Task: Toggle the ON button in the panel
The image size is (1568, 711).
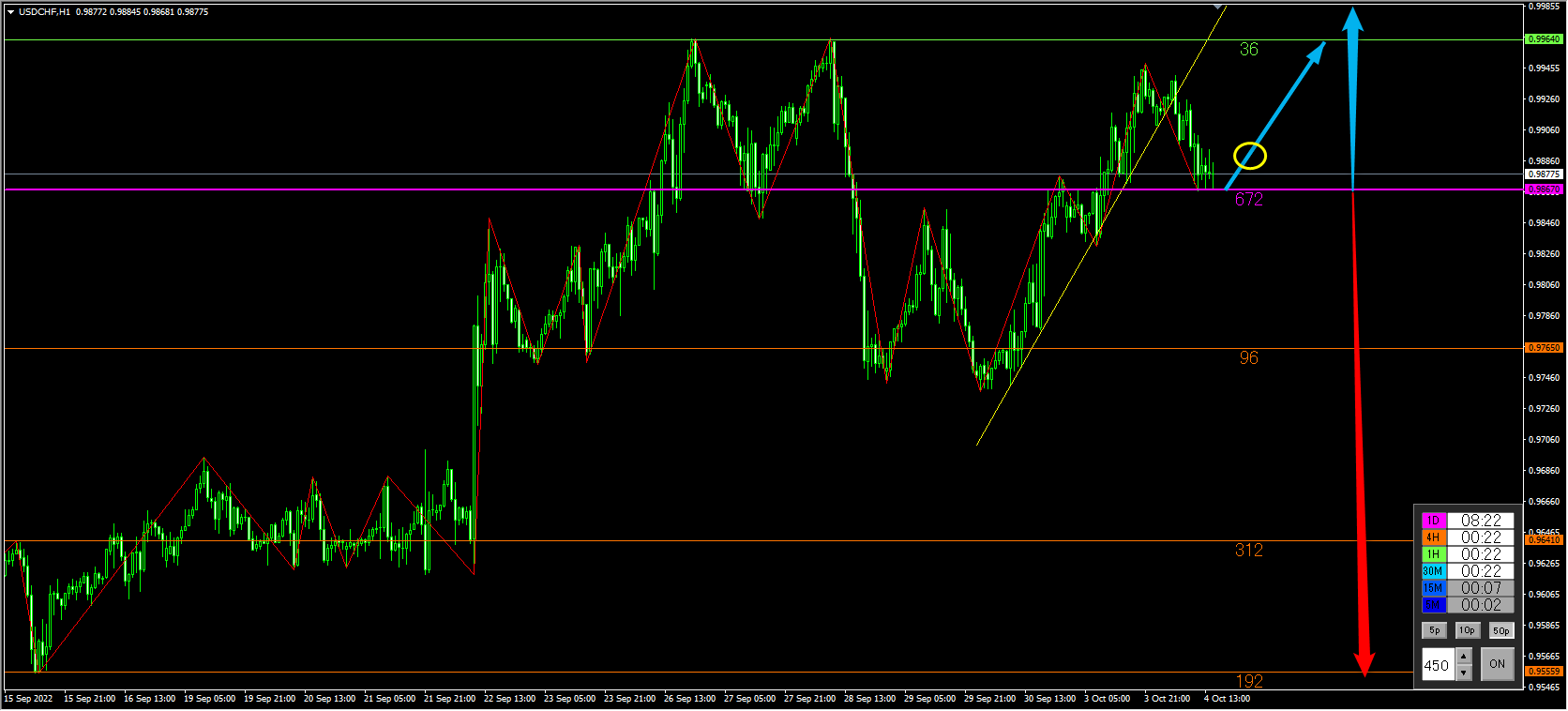Action: tap(1497, 664)
